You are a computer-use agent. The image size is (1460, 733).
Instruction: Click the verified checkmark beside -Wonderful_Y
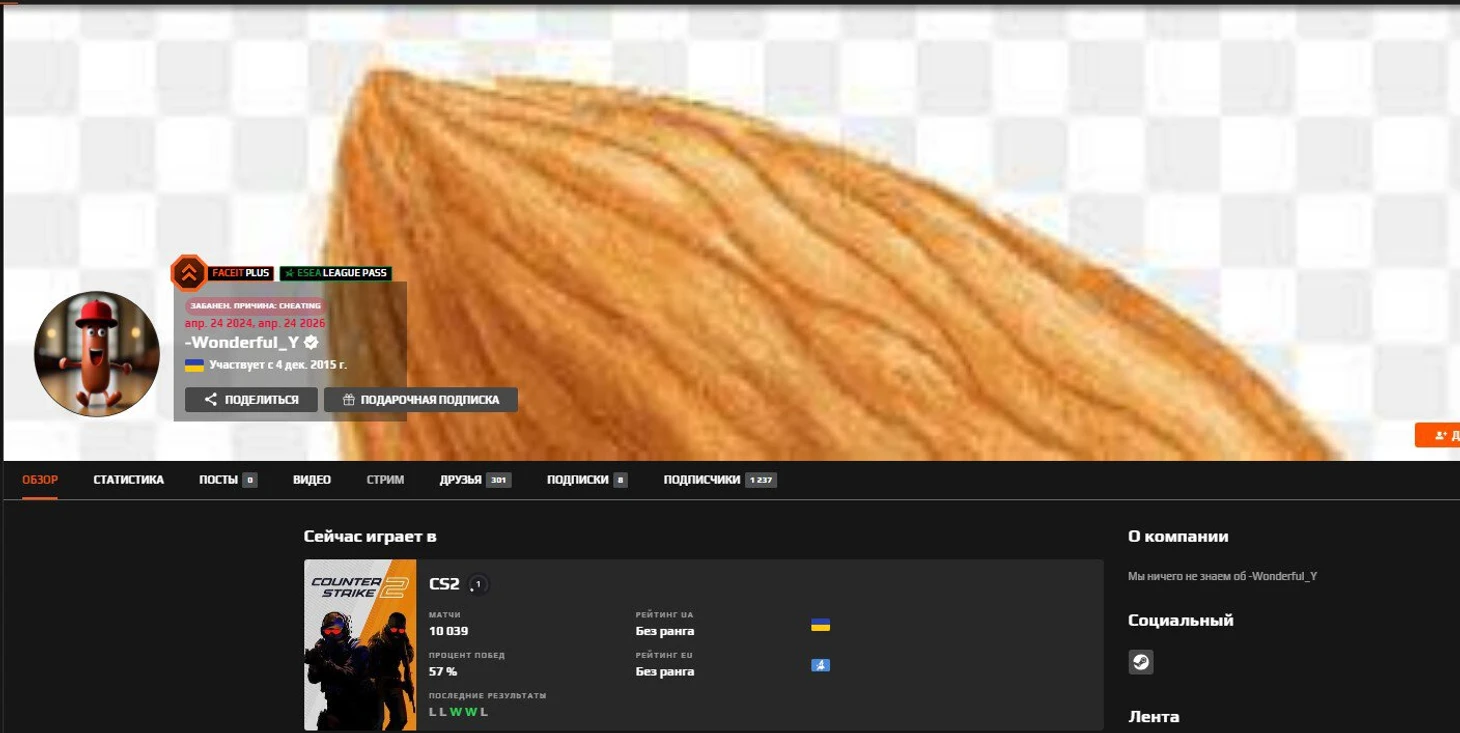click(312, 342)
